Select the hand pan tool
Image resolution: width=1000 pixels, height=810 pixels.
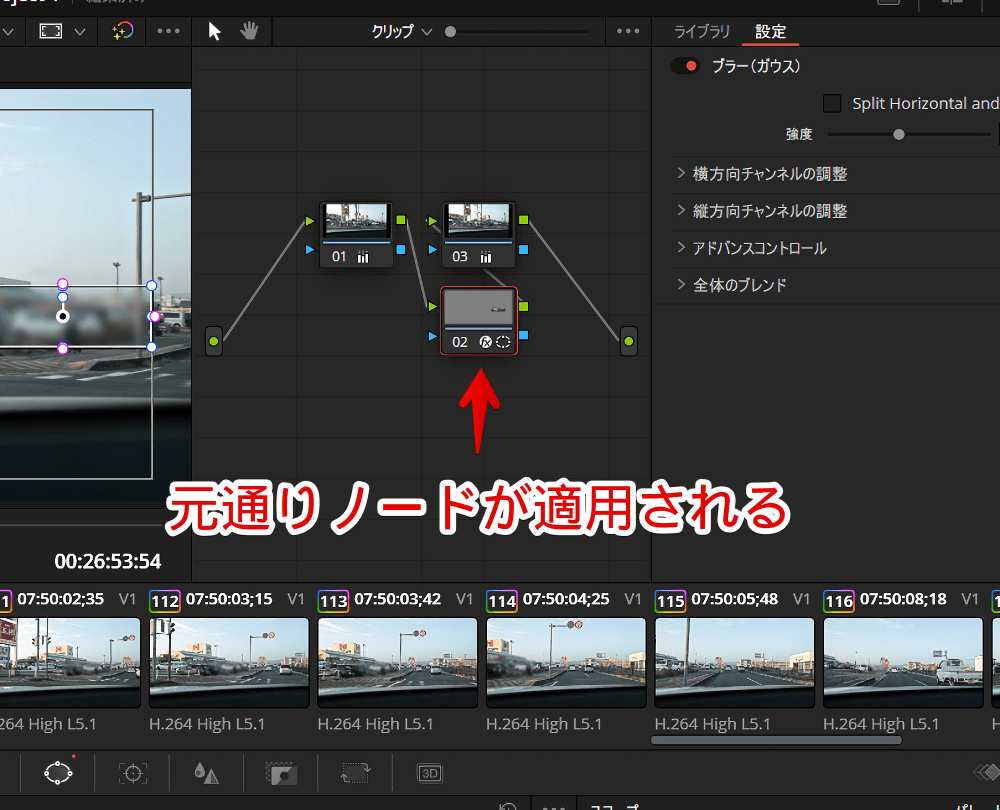tap(249, 31)
